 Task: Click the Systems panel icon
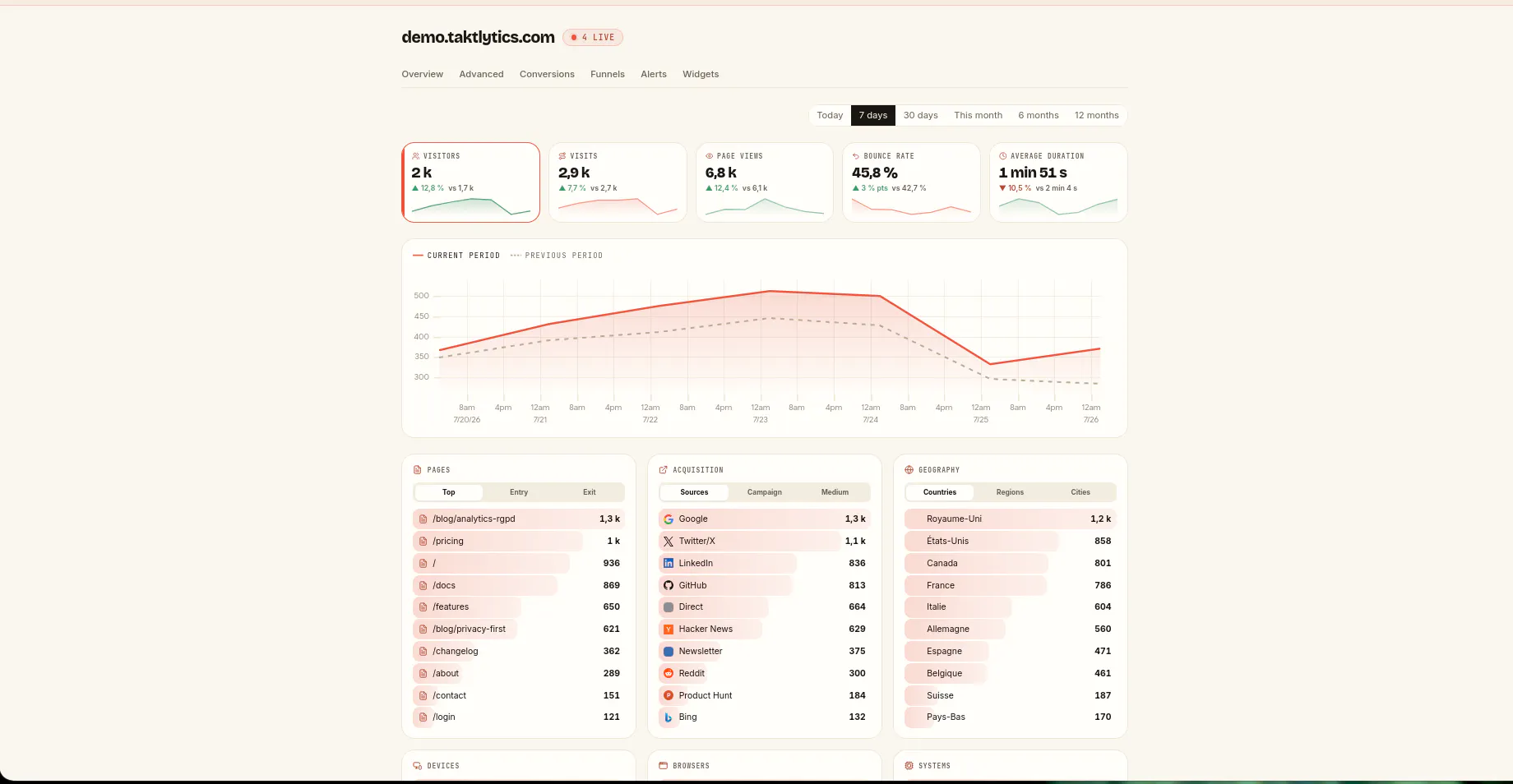point(909,766)
